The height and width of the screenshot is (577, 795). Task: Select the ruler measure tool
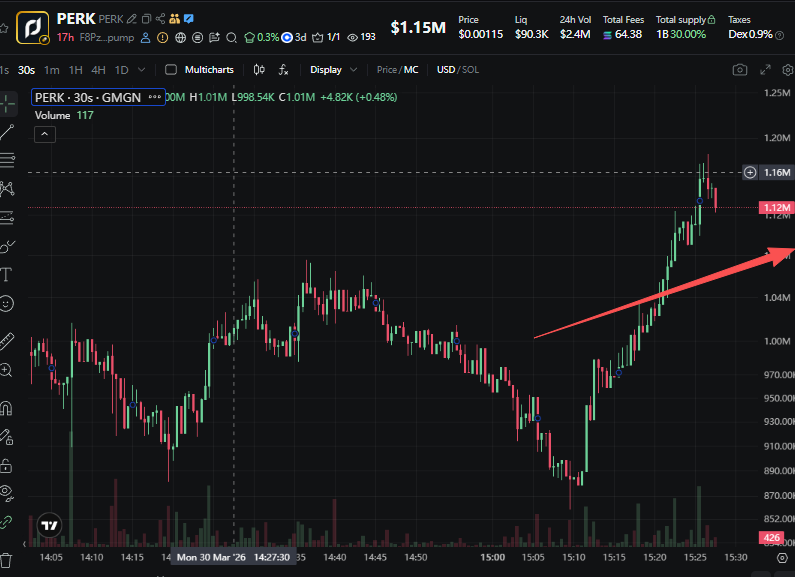(7, 341)
